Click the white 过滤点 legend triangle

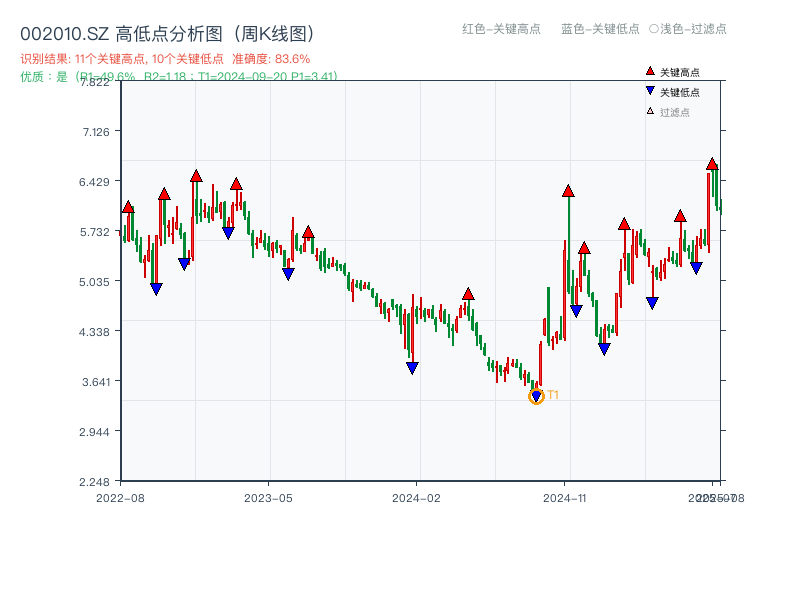tap(650, 111)
